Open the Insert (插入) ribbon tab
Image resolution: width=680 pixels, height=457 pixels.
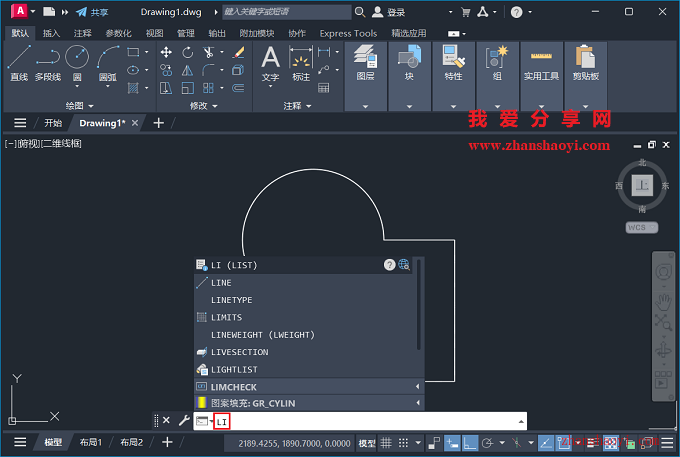point(51,33)
